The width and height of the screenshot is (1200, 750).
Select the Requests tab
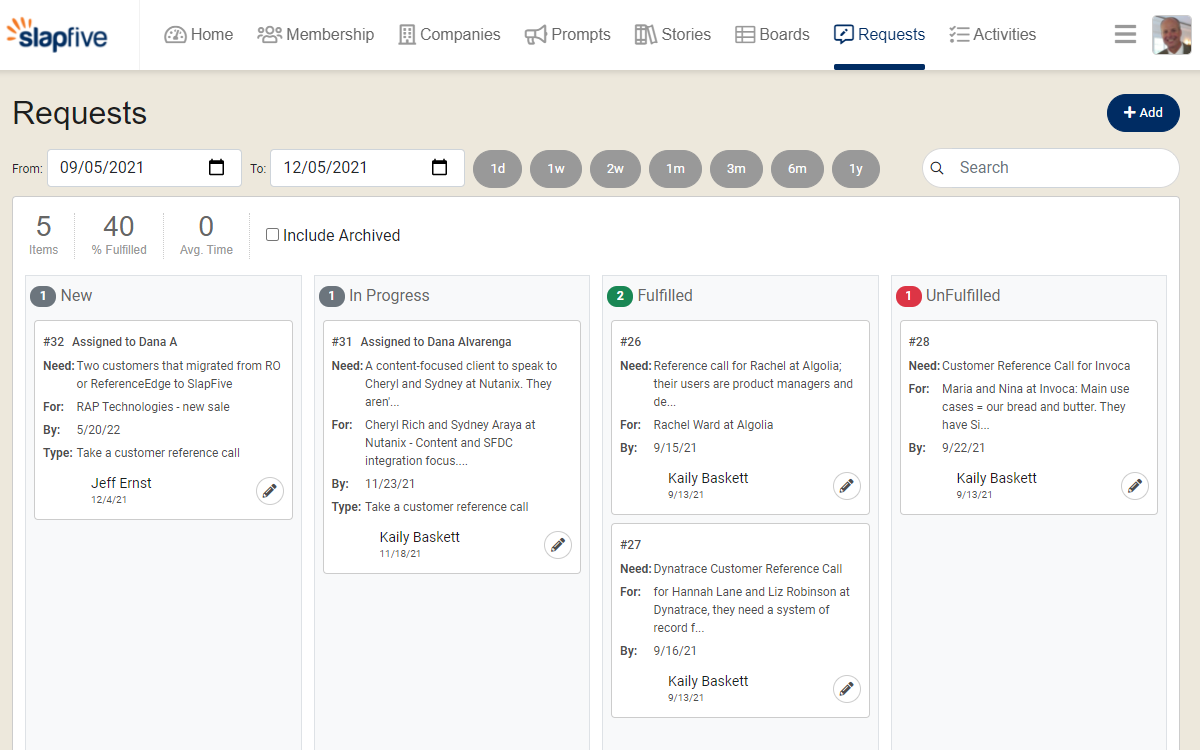click(879, 34)
